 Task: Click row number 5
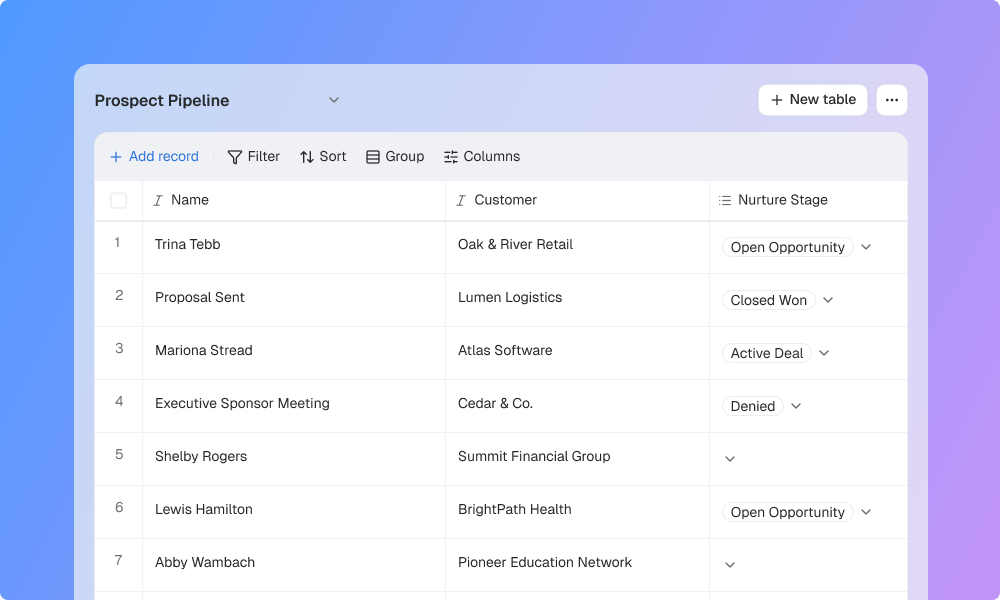point(119,454)
